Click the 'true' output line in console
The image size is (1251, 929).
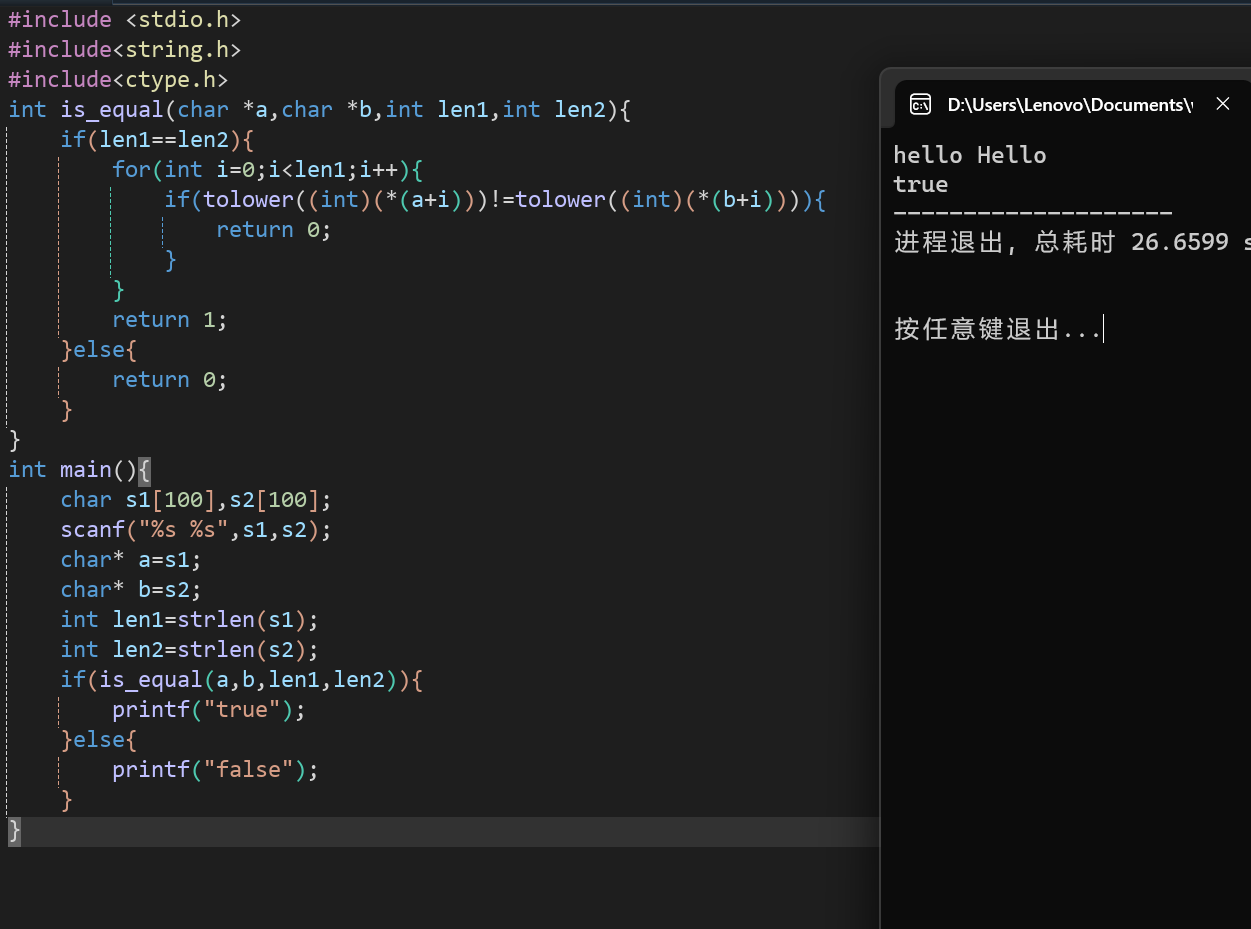920,184
